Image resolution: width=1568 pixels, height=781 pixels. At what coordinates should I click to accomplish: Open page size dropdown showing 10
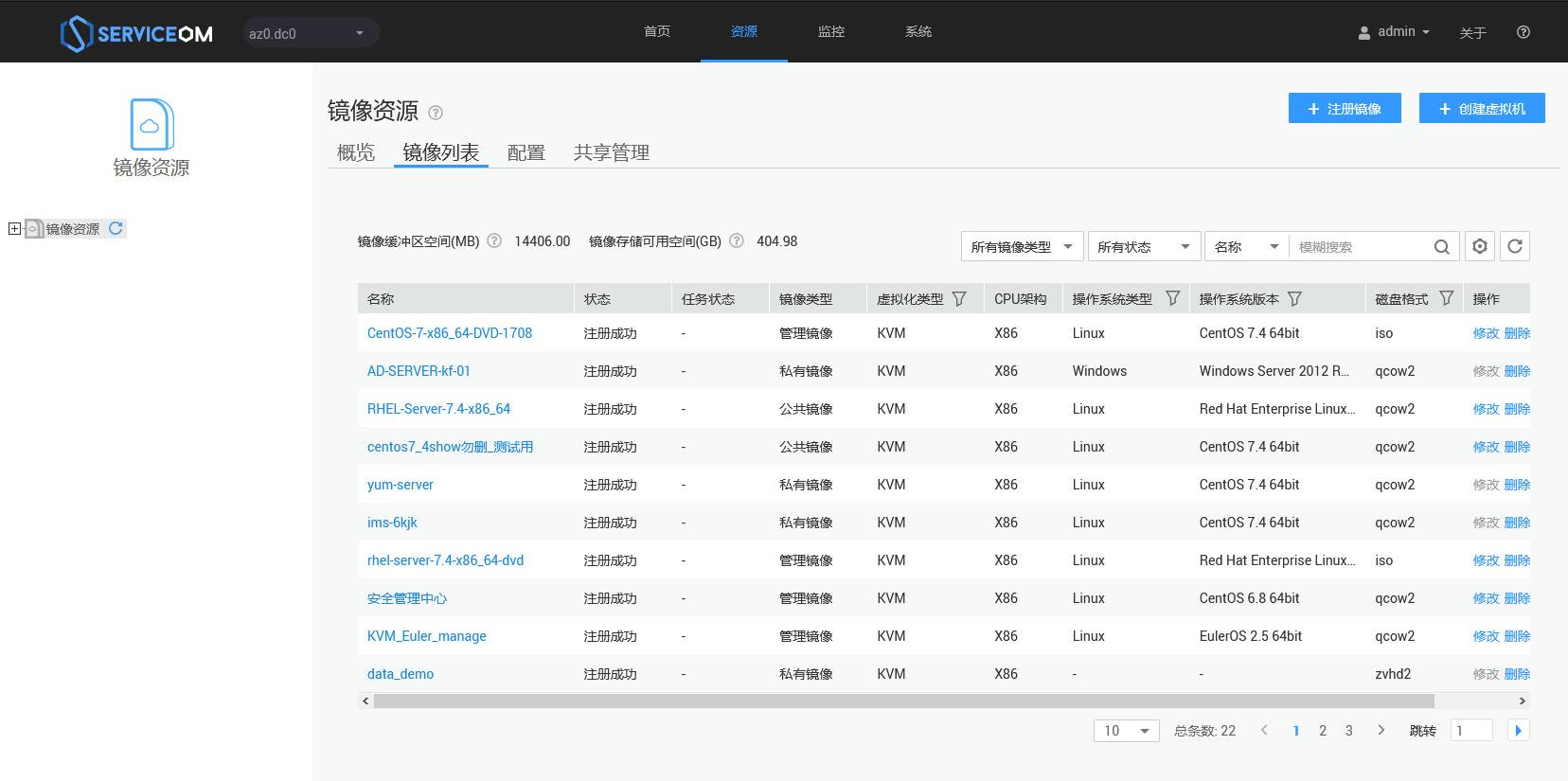tap(1126, 731)
